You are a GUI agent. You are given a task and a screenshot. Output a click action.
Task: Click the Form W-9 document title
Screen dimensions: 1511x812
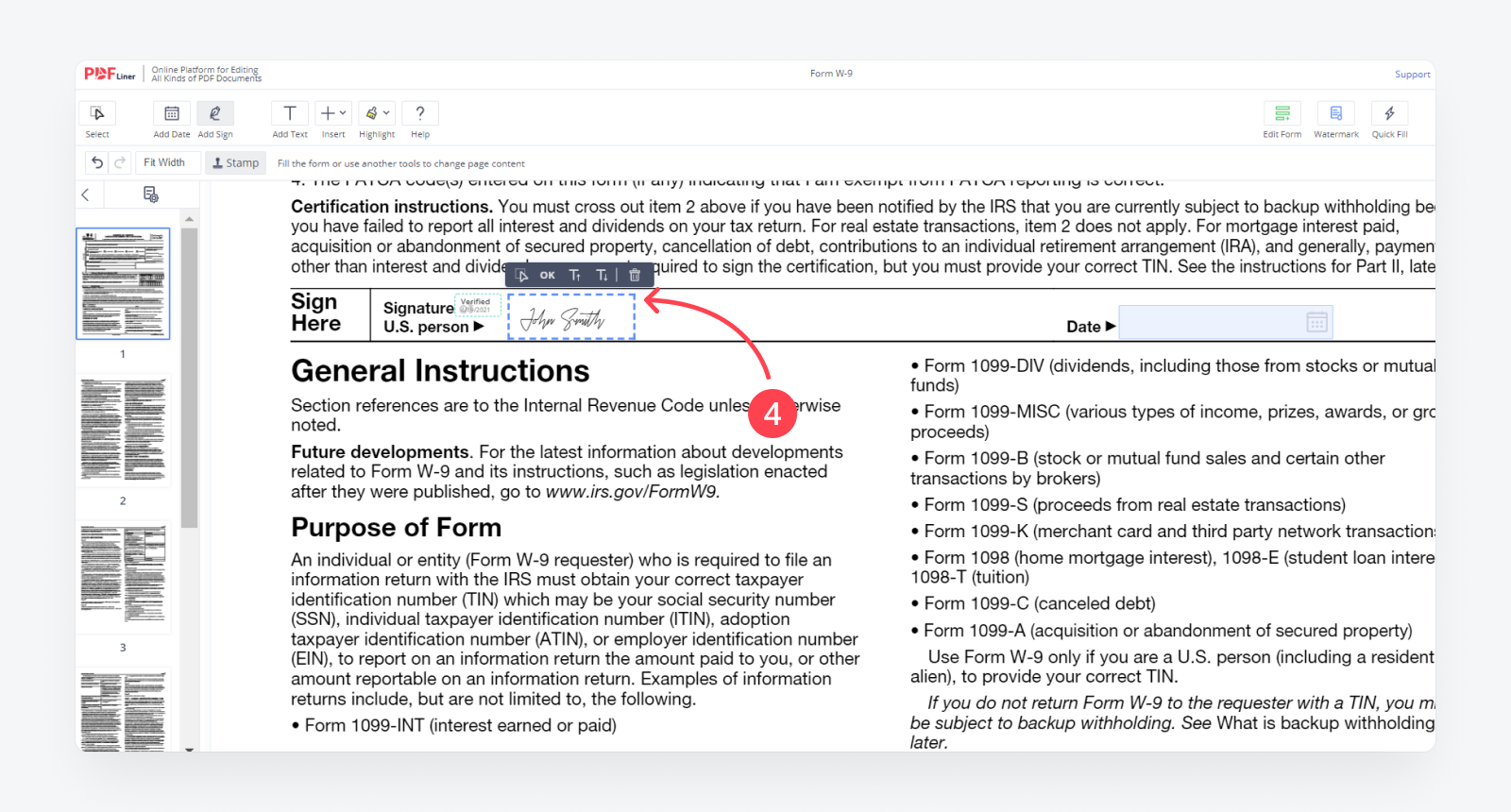(831, 74)
